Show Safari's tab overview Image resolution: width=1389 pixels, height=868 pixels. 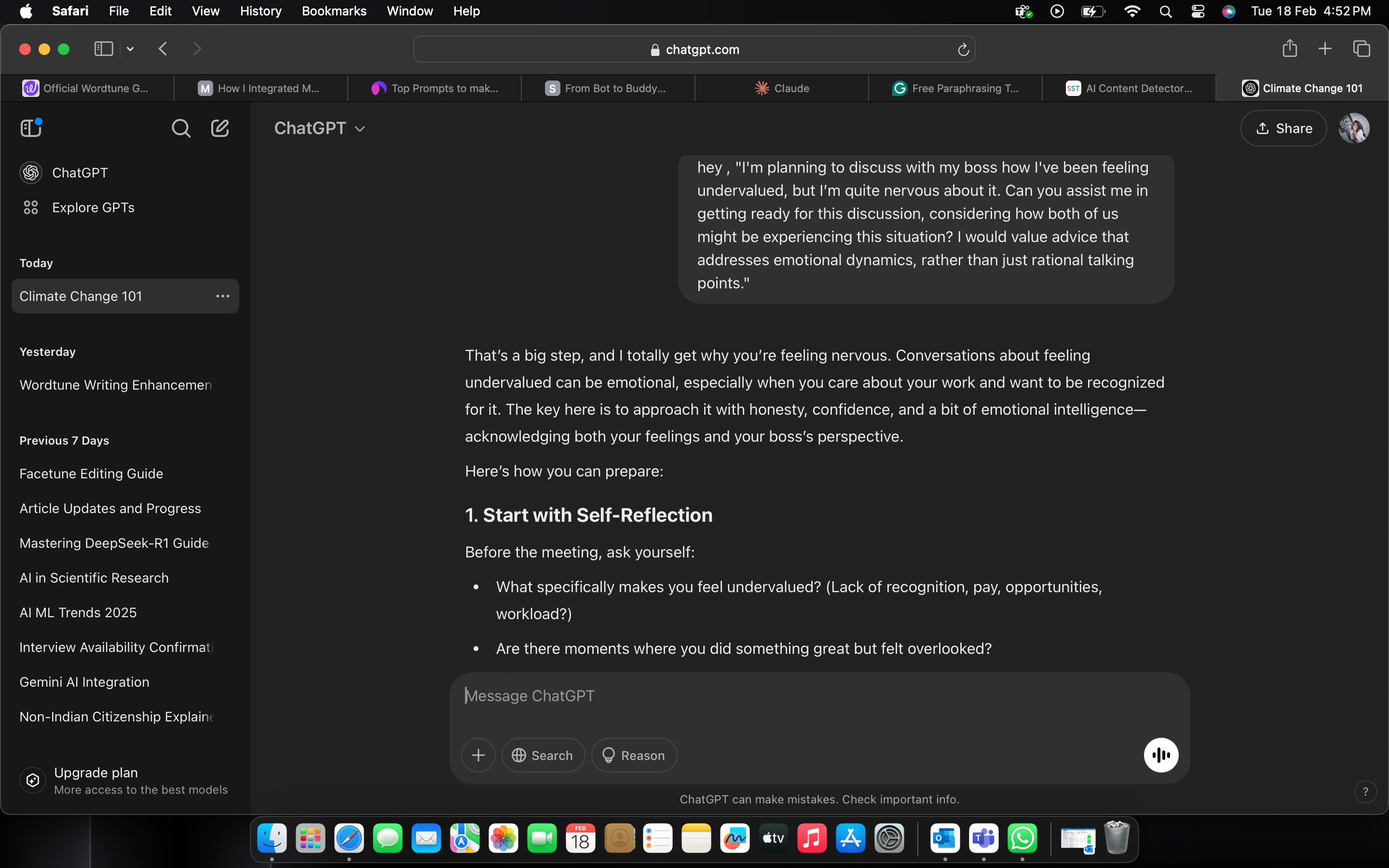pos(1362,49)
